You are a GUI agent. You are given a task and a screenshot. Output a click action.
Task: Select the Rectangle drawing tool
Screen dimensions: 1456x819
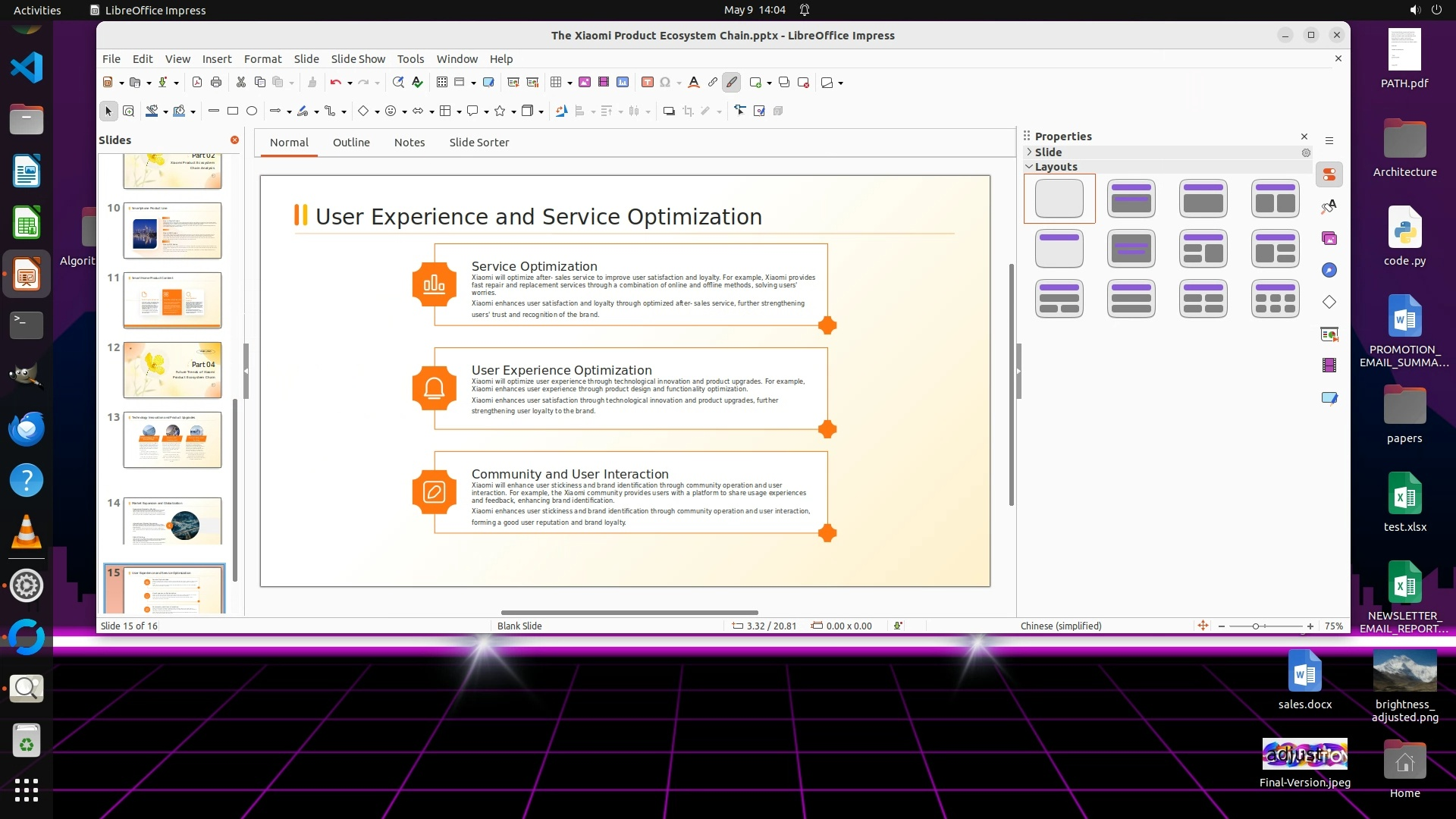point(233,111)
